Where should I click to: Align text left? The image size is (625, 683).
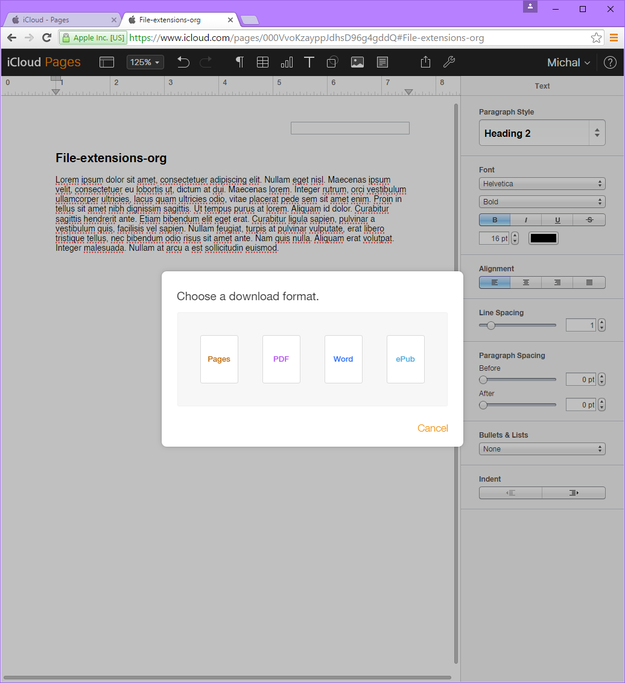(495, 282)
